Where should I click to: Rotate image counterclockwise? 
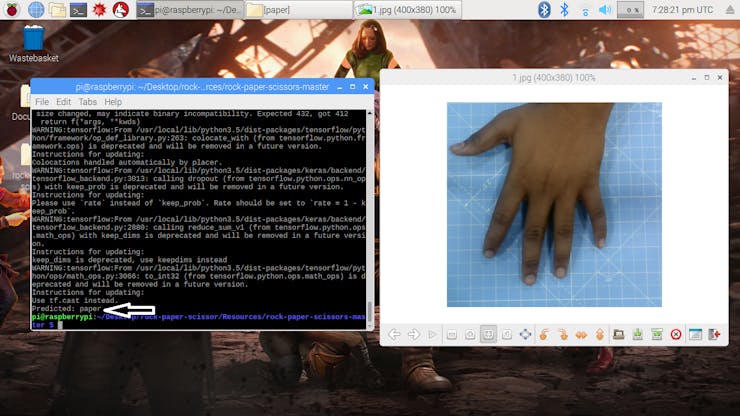[544, 334]
